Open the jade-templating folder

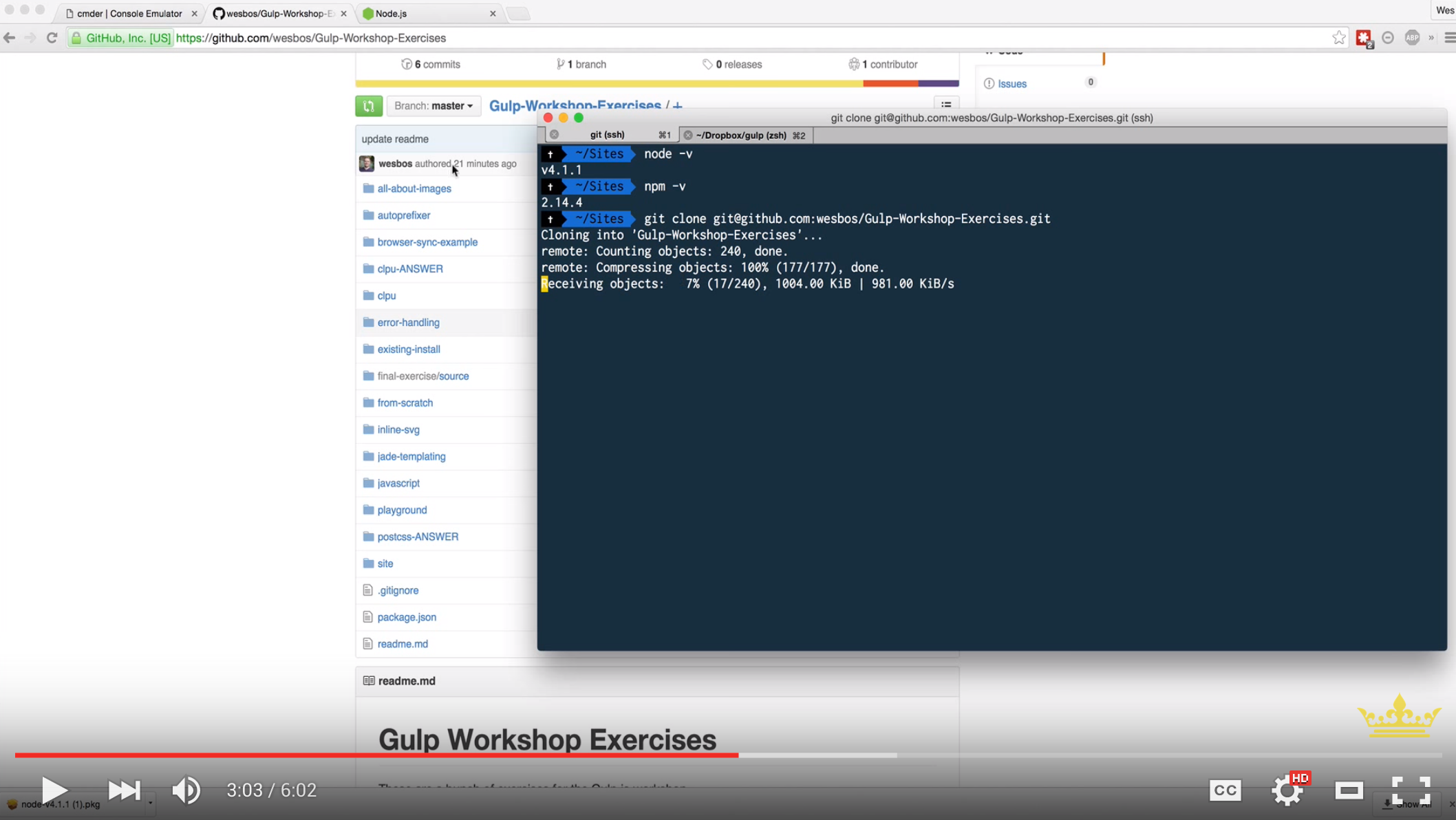pos(411,457)
